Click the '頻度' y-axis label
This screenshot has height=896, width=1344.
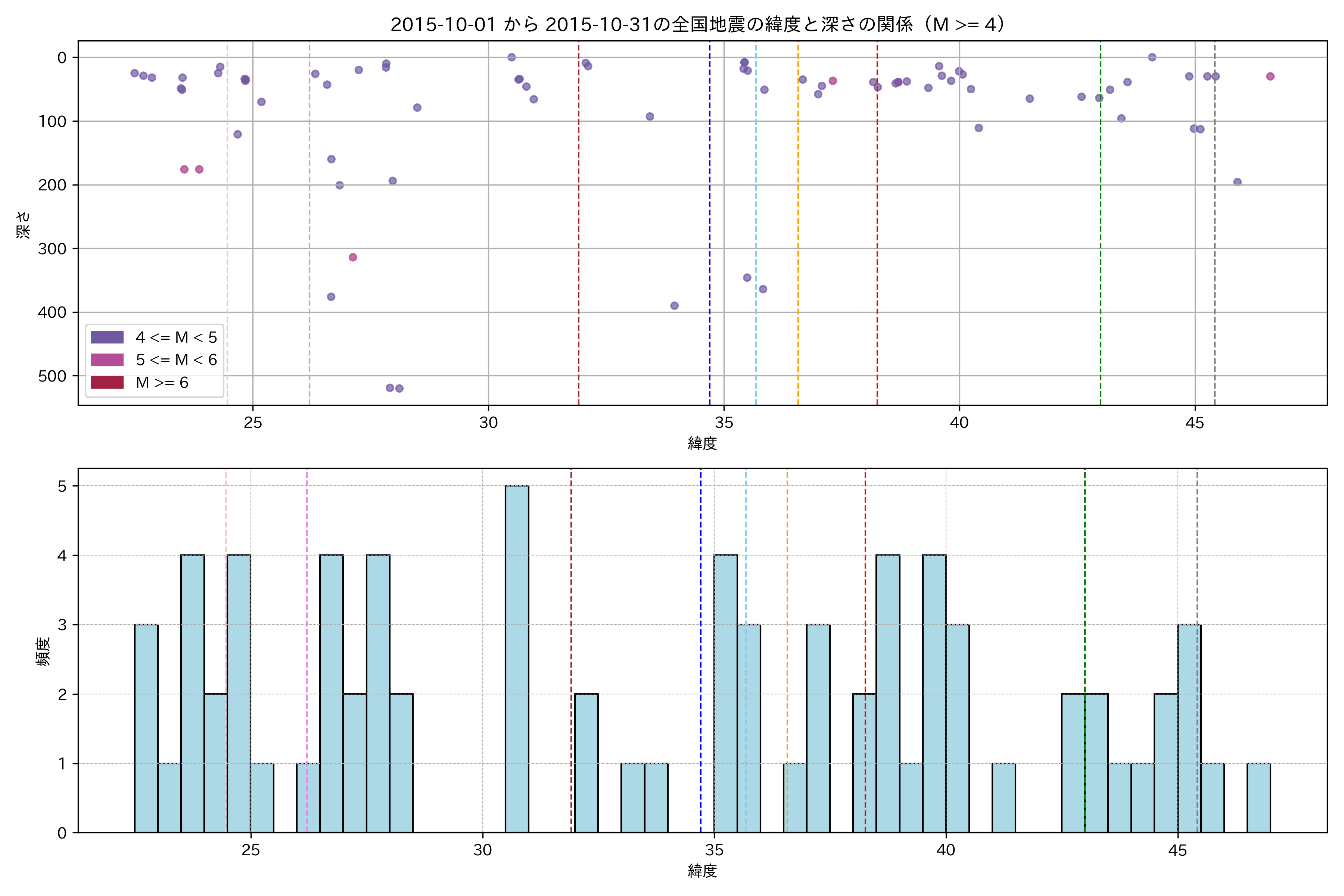(43, 651)
